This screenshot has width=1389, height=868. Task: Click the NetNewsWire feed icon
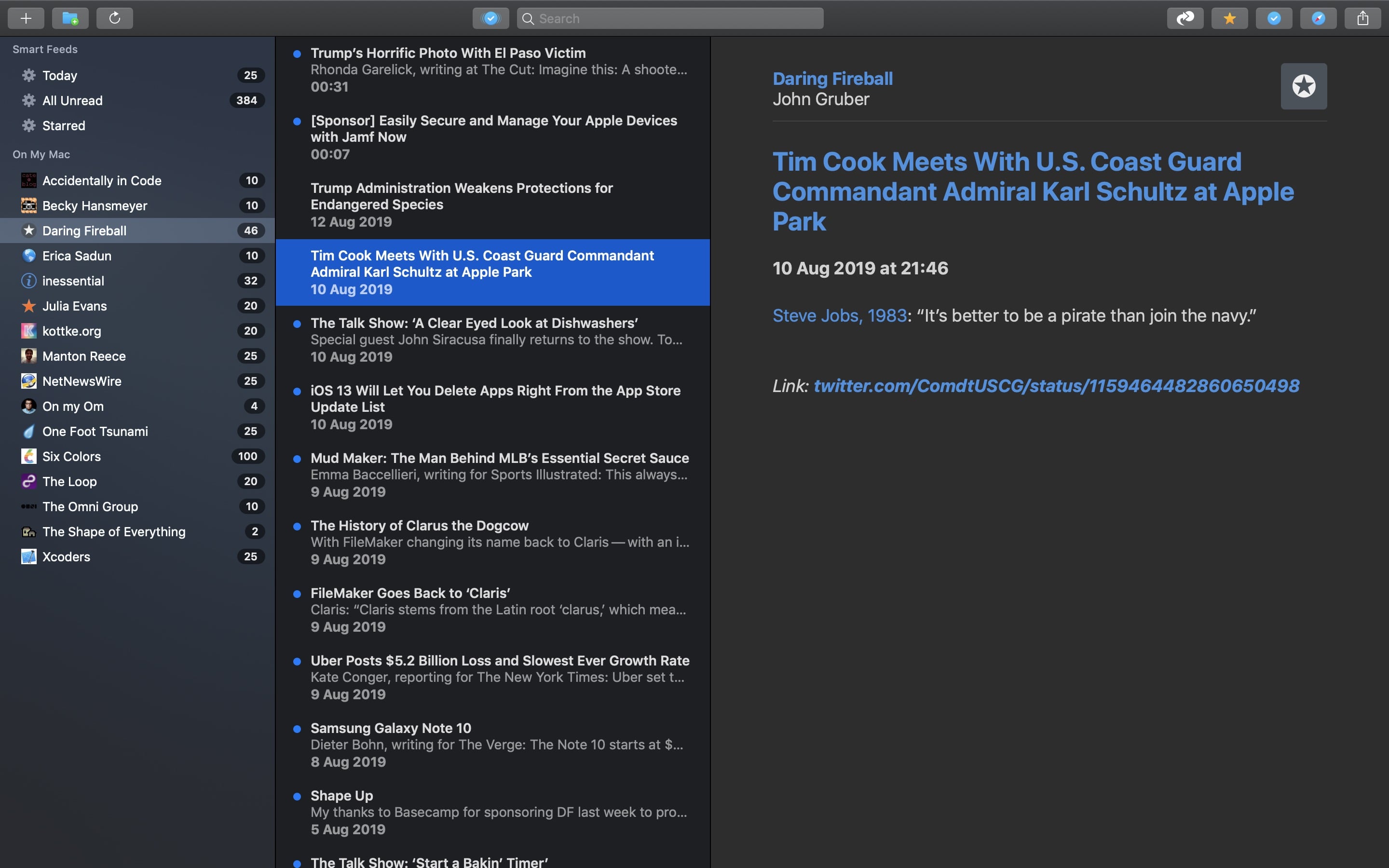pos(29,381)
